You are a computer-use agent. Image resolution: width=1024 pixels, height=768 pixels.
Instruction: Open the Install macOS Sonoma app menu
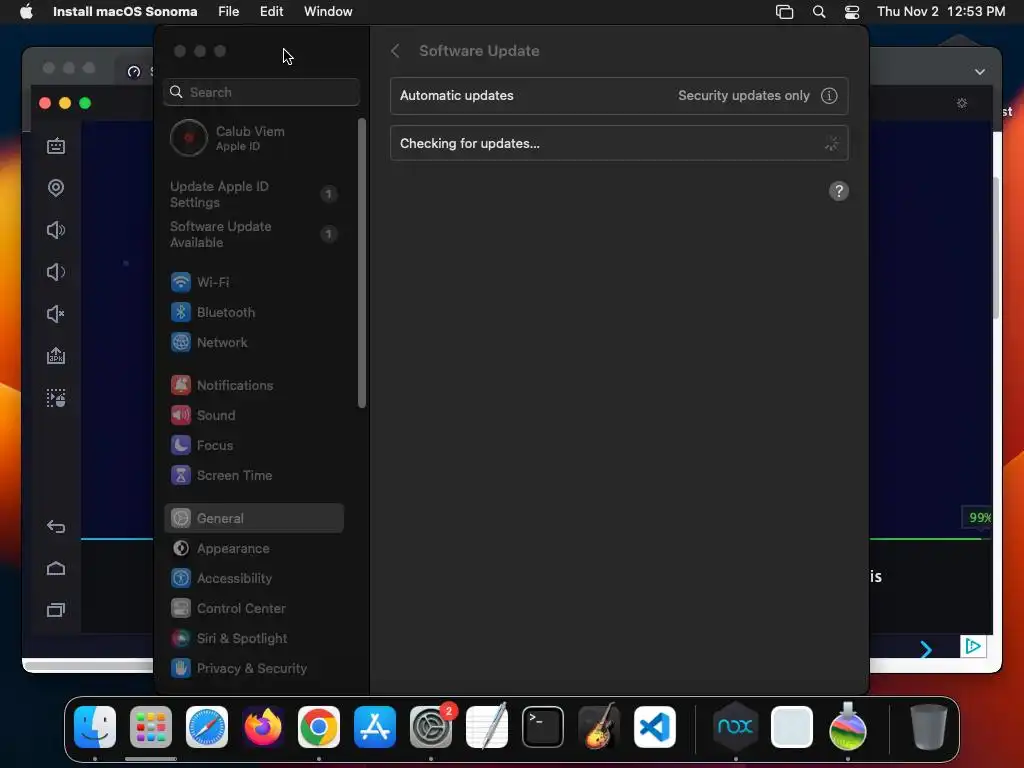click(x=125, y=12)
